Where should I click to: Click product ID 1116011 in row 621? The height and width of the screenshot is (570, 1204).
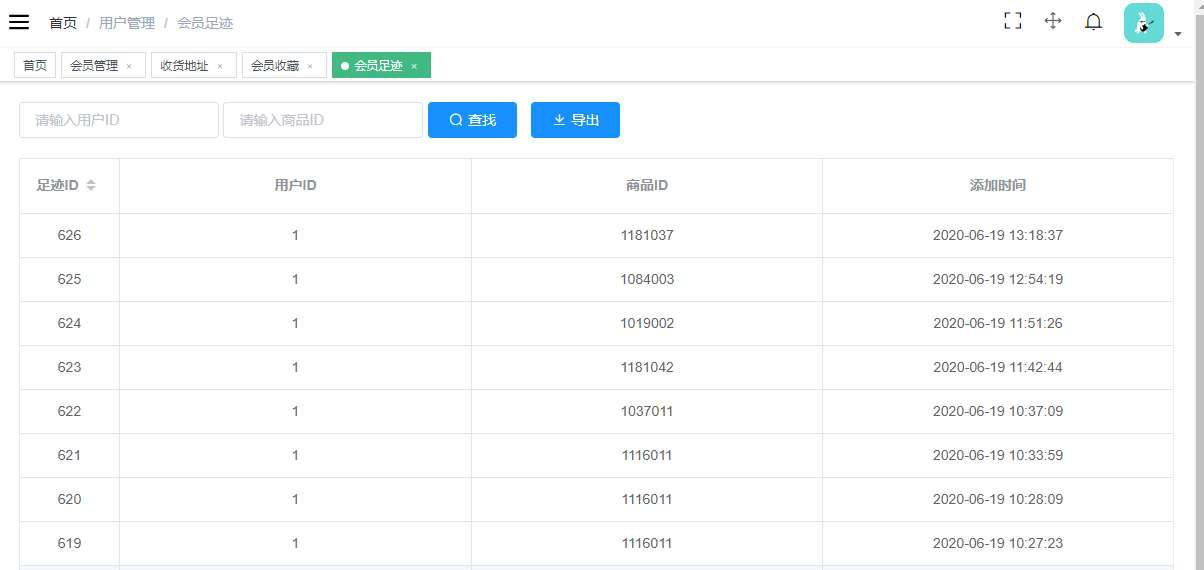pos(647,455)
